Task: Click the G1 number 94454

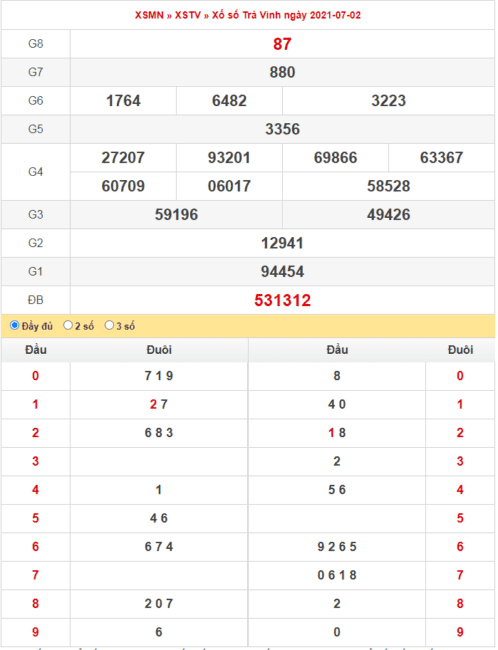Action: coord(282,272)
